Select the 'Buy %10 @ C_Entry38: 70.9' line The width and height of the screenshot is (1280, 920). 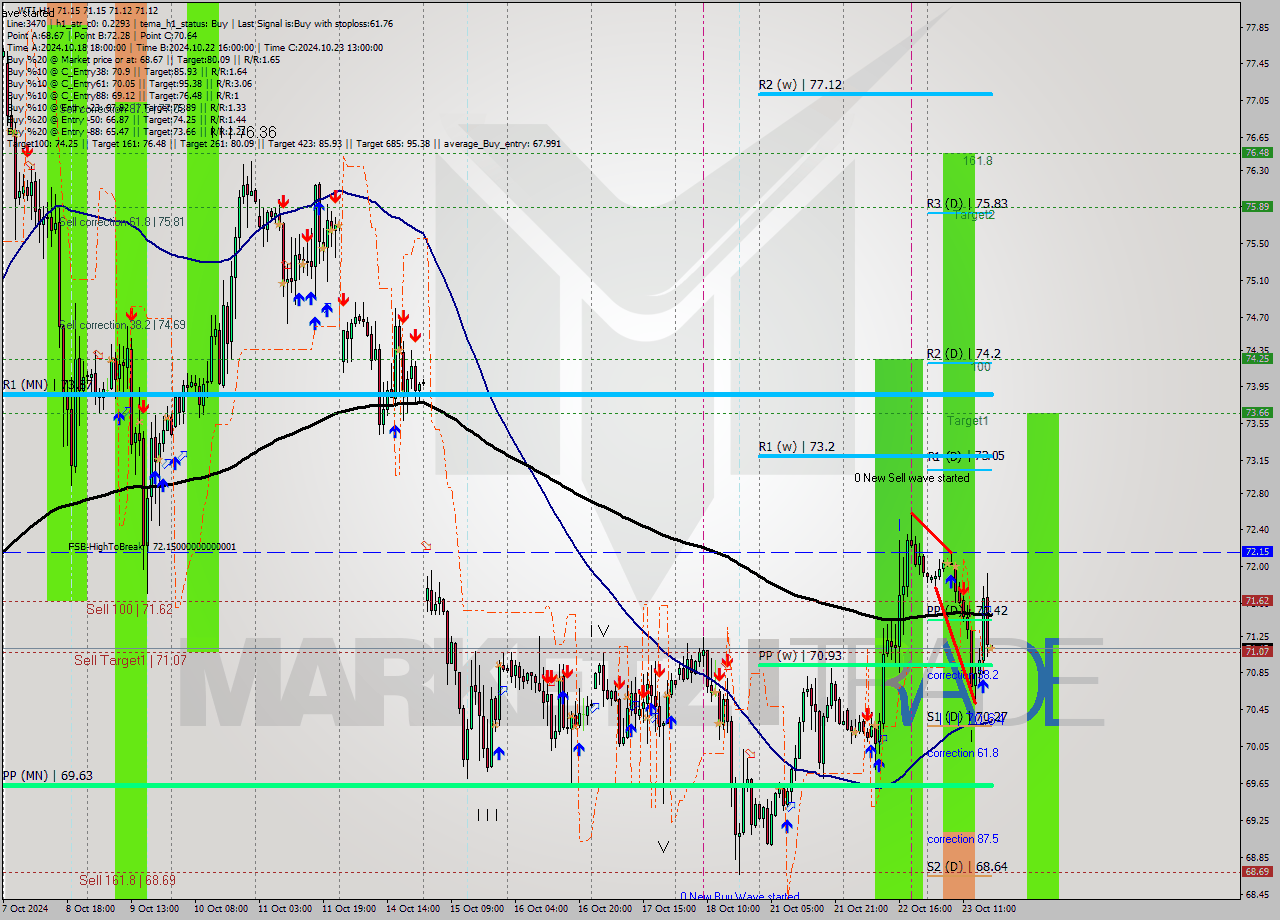click(126, 71)
